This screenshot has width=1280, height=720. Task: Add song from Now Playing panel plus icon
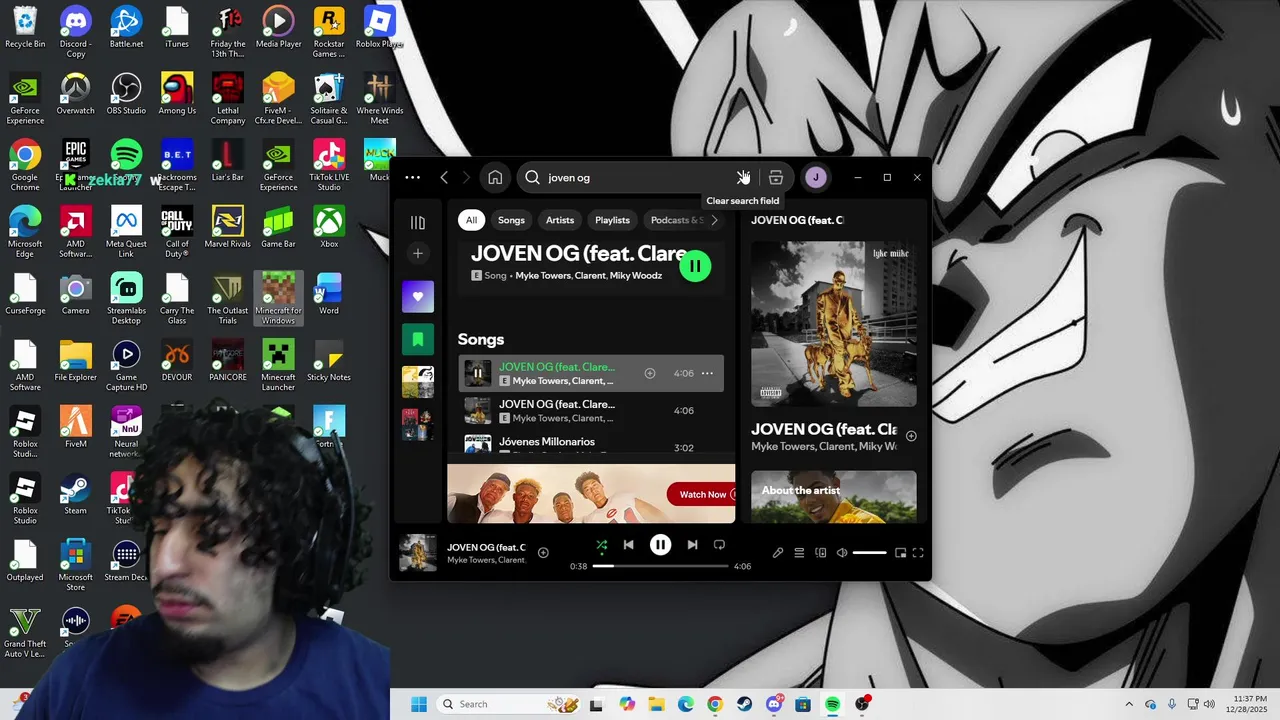coord(910,436)
